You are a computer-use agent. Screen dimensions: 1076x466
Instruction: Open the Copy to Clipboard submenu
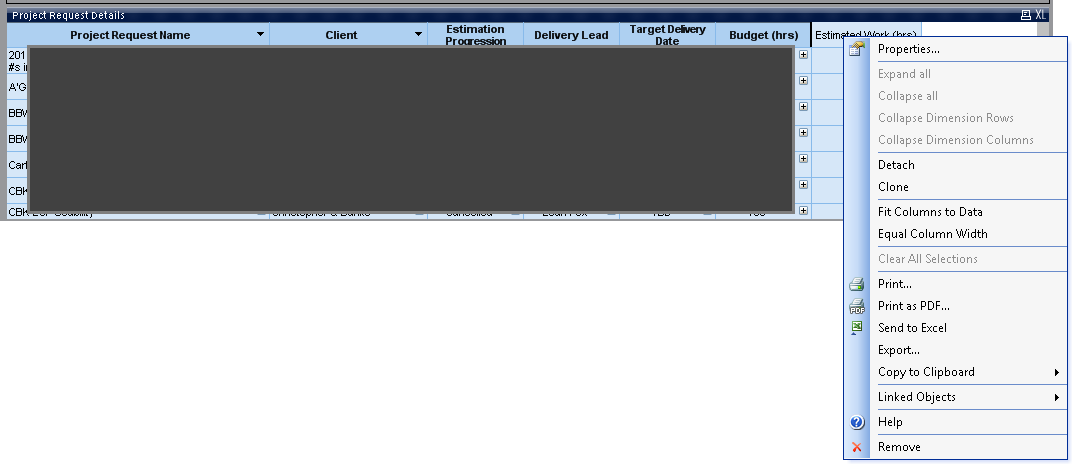pos(968,372)
